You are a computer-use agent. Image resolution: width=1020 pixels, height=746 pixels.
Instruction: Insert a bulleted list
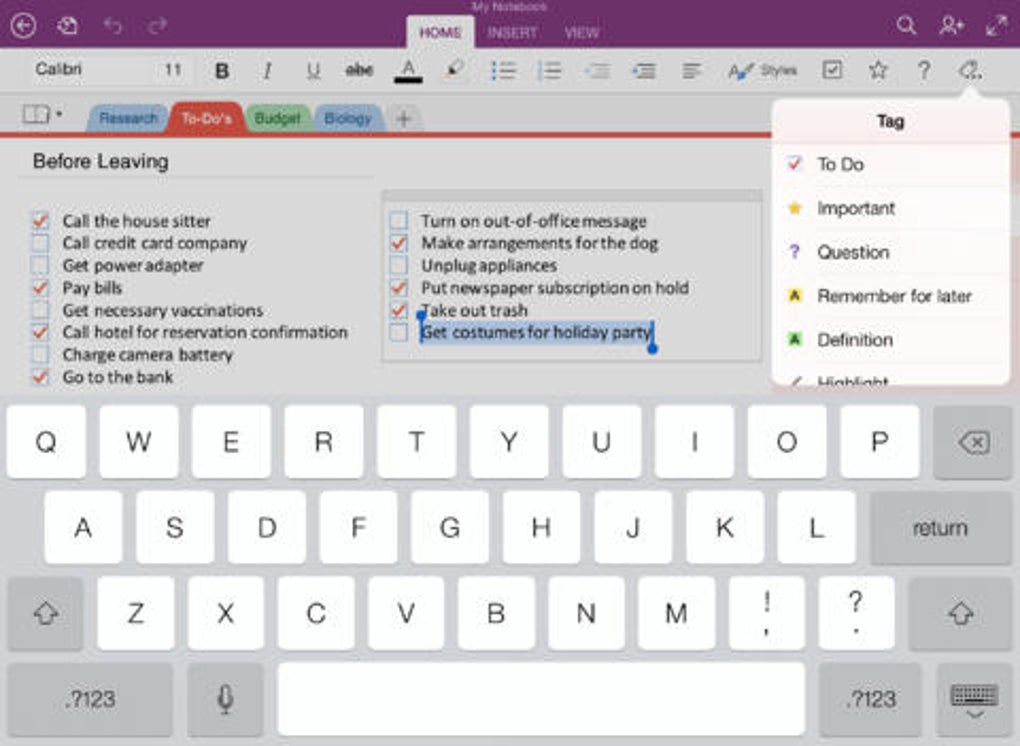(x=505, y=70)
